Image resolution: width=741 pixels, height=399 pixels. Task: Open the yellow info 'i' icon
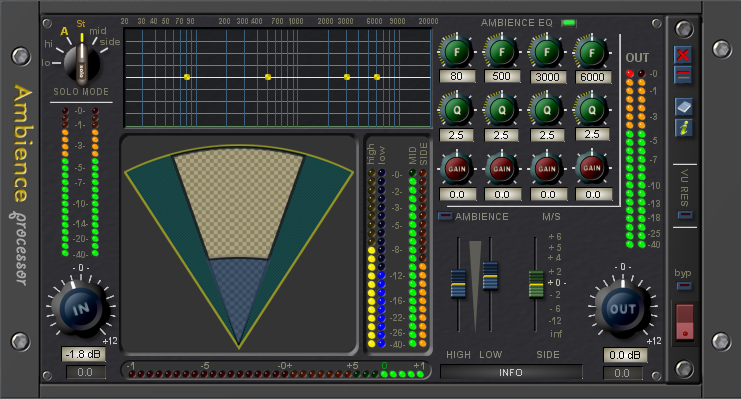(683, 128)
